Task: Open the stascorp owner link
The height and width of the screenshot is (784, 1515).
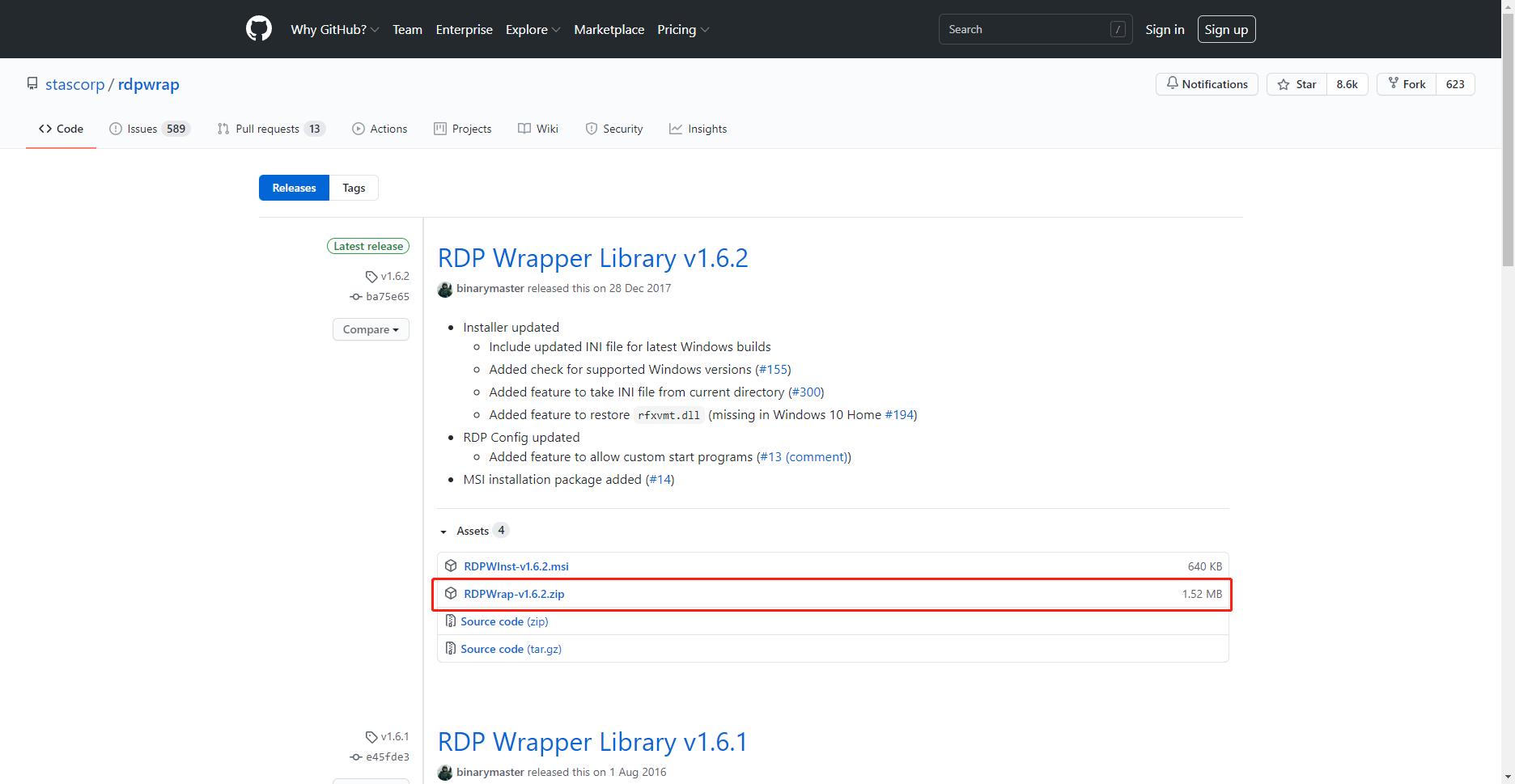Action: click(x=74, y=84)
